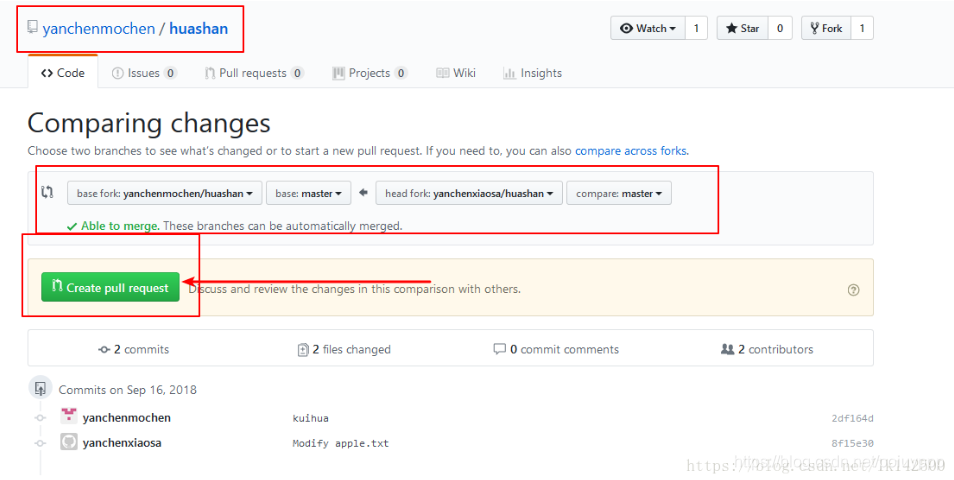Click the Create pull request button
This screenshot has width=954, height=480.
(x=110, y=287)
